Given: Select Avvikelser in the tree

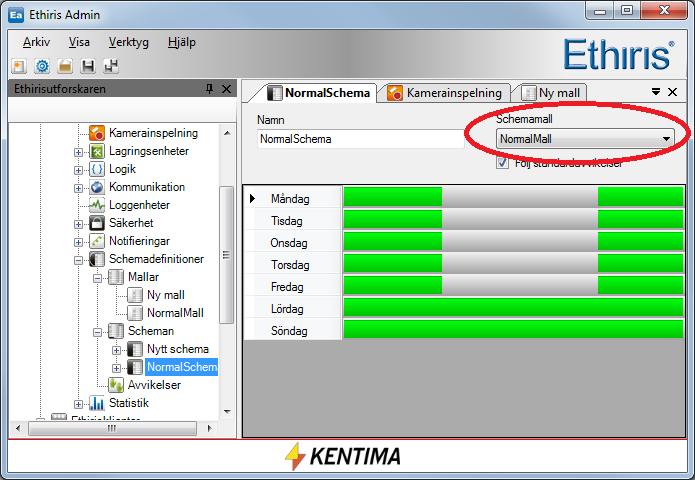Looking at the screenshot, I should (154, 385).
